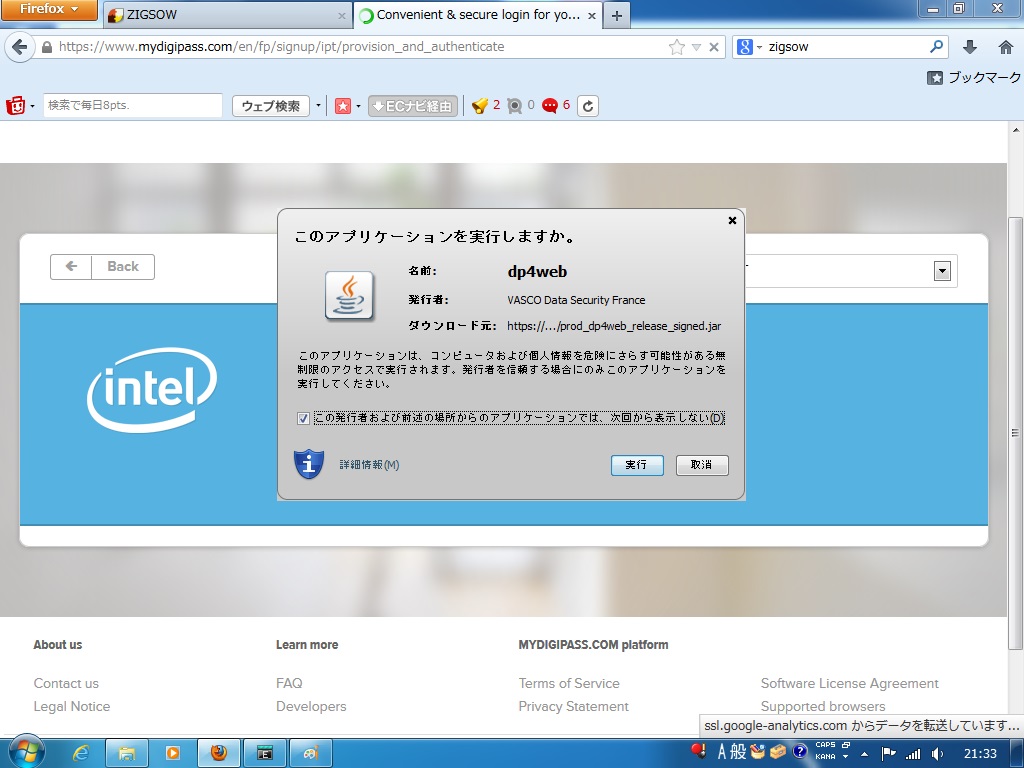Launch Internet Explorer from taskbar
This screenshot has width=1024, height=768.
click(80, 753)
